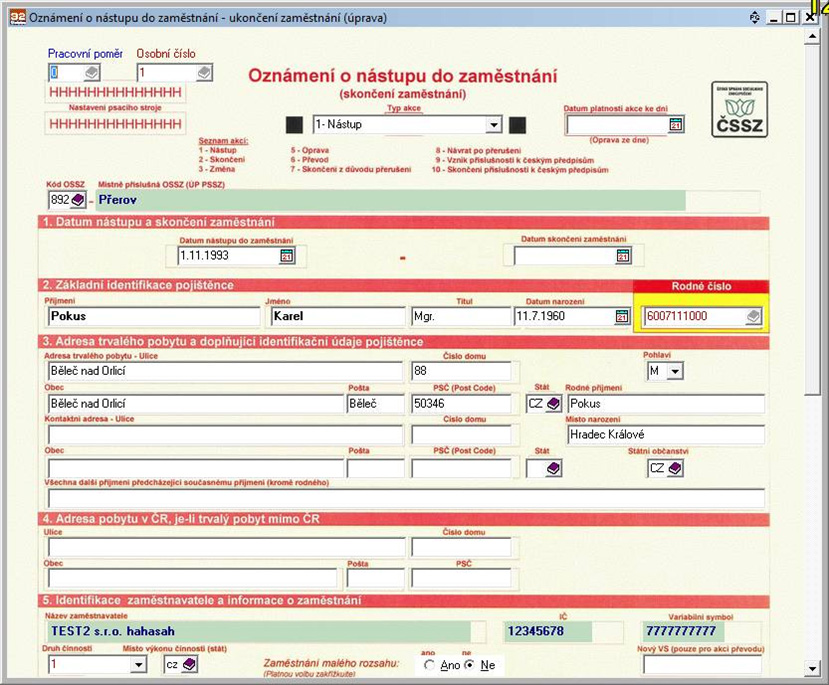Click the PSČ field containing 50346
Viewport: 829px width, 685px height.
coord(461,404)
